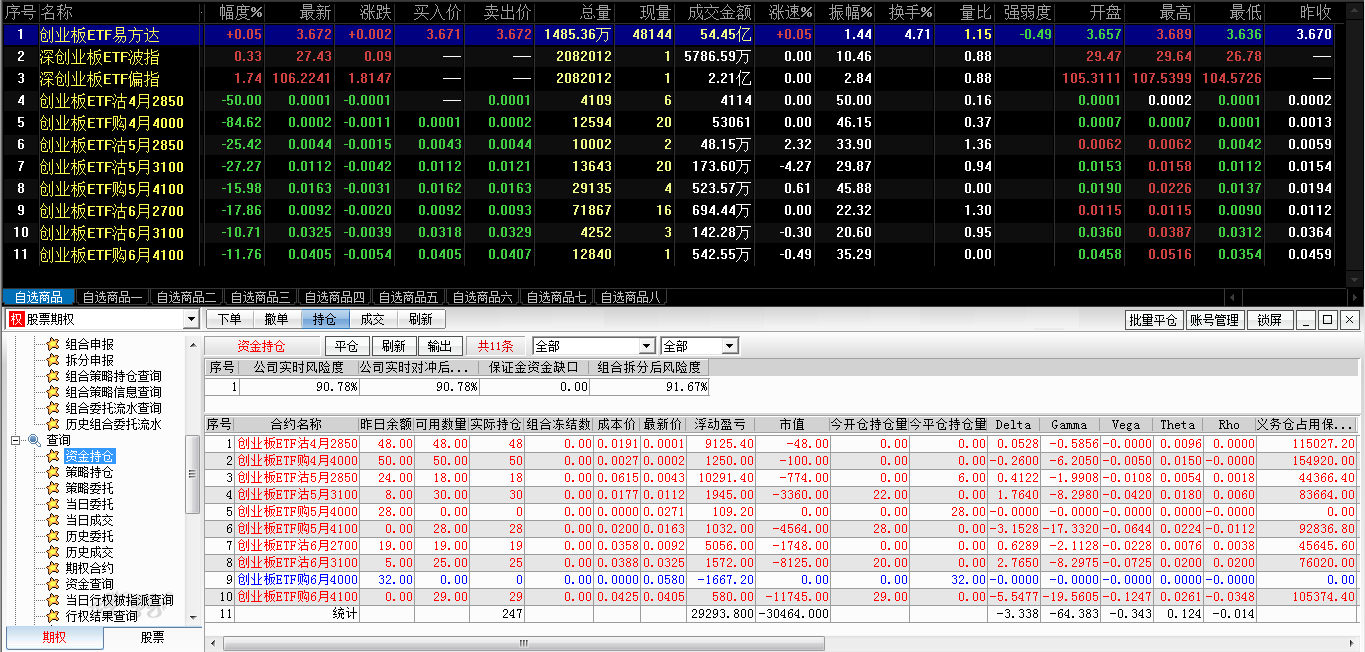The height and width of the screenshot is (652, 1365).
Task: Open the first 全部 filter dropdown
Action: click(646, 346)
